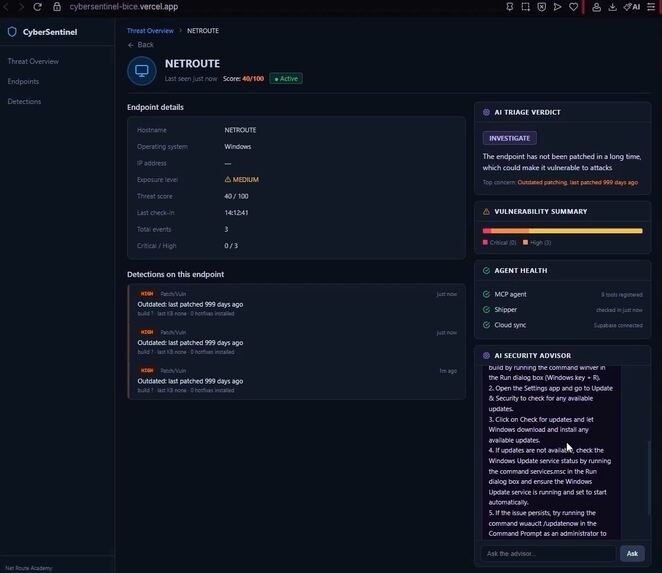This screenshot has width=662, height=573.
Task: Click the Vulnerability Summary warning triangle icon
Action: (486, 212)
